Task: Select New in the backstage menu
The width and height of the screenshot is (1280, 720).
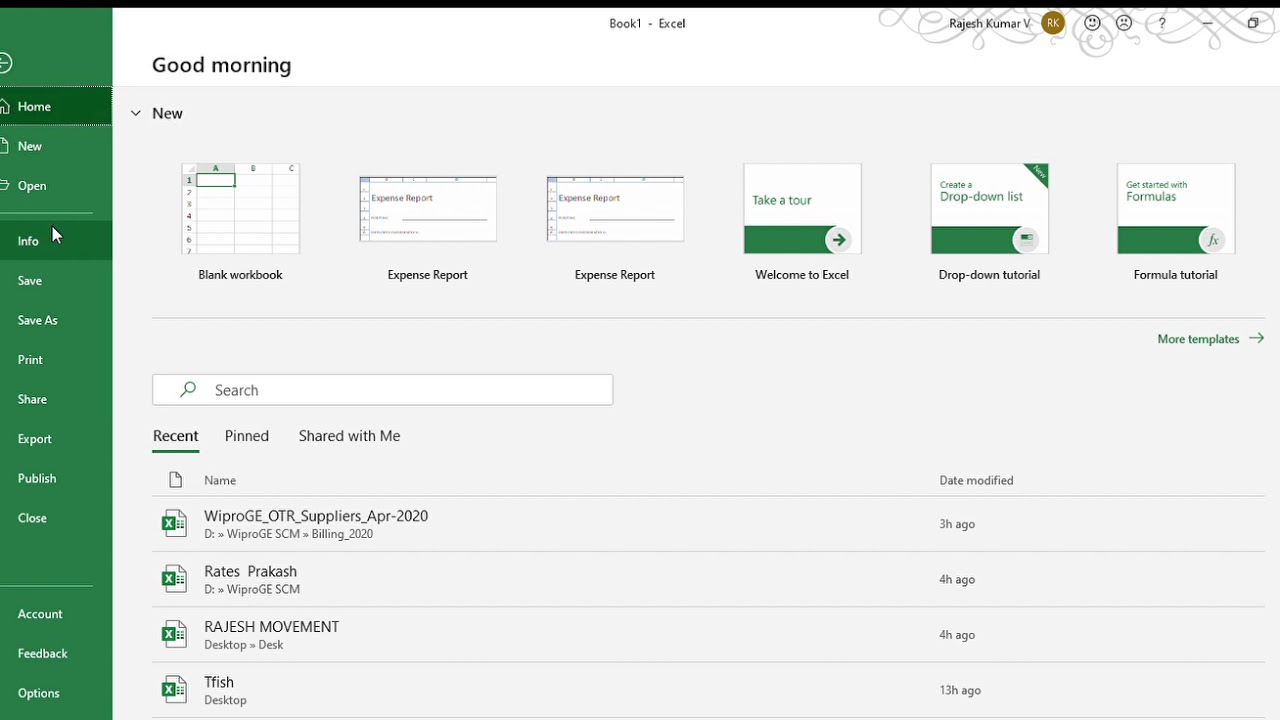Action: (x=56, y=146)
